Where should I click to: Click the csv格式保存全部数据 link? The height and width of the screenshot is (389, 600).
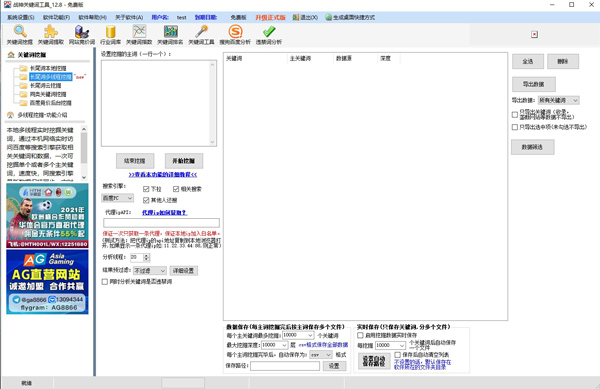pos(323,345)
